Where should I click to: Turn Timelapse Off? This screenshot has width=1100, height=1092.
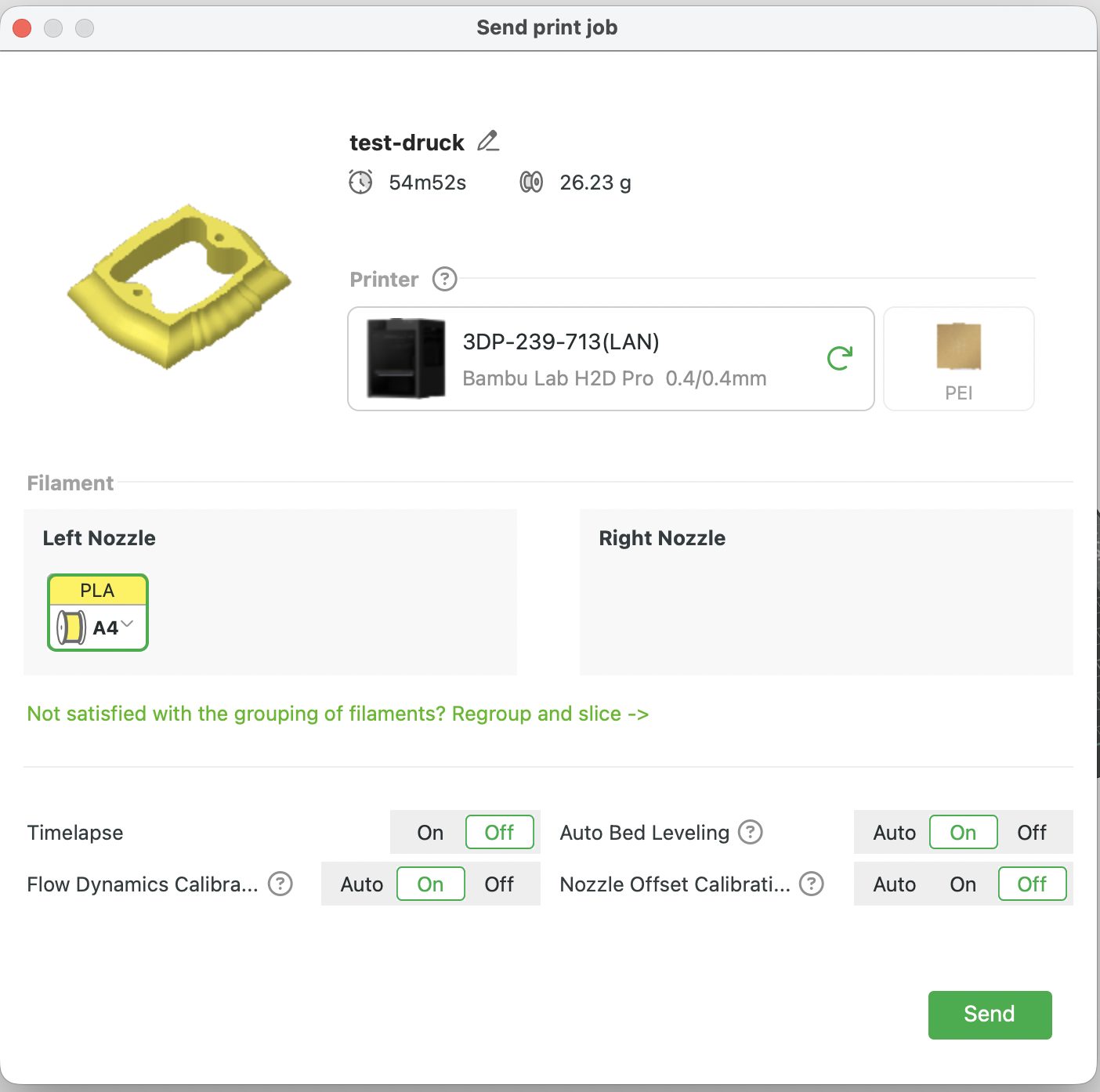pyautogui.click(x=499, y=832)
